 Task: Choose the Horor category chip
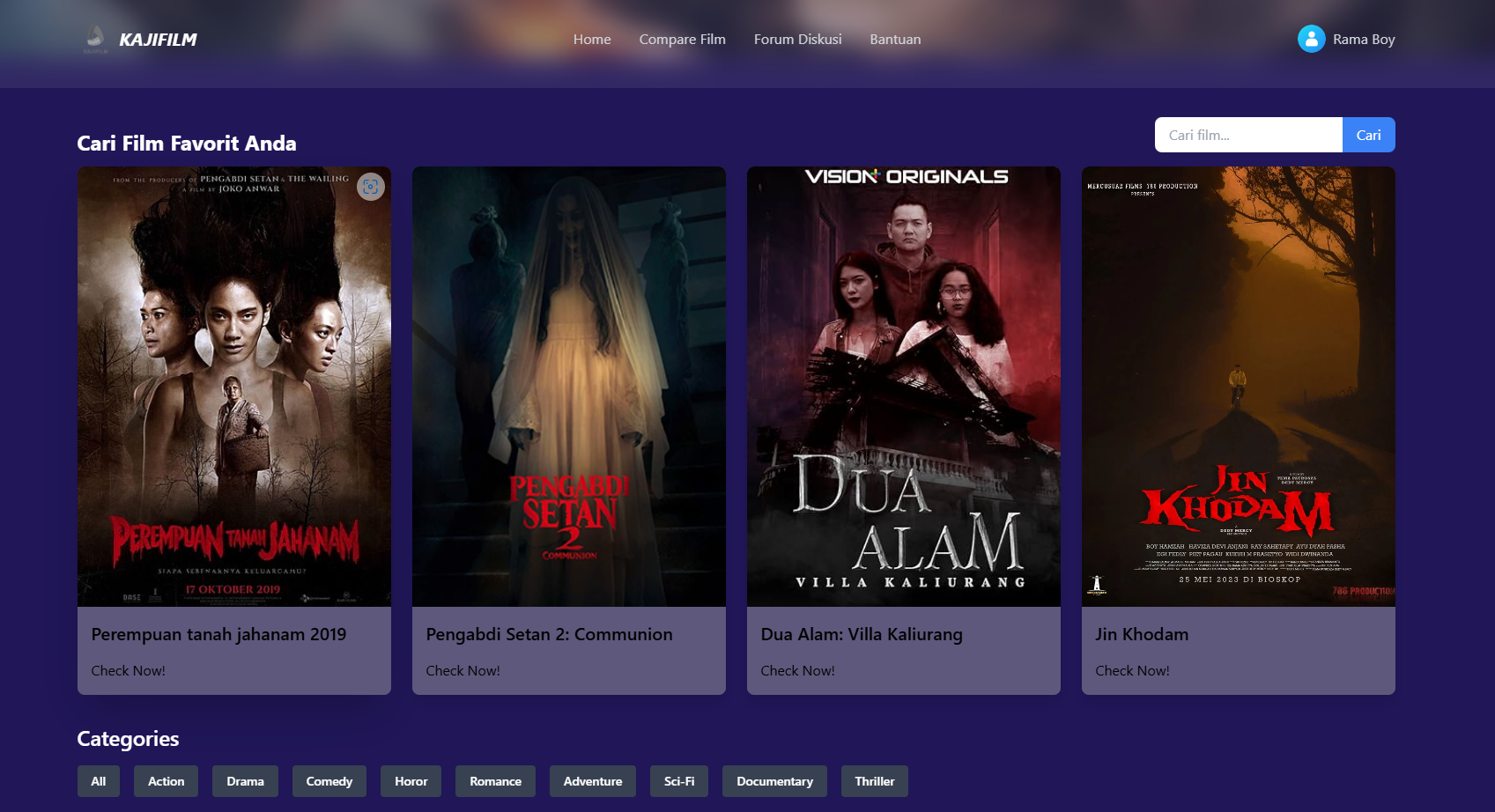(411, 781)
